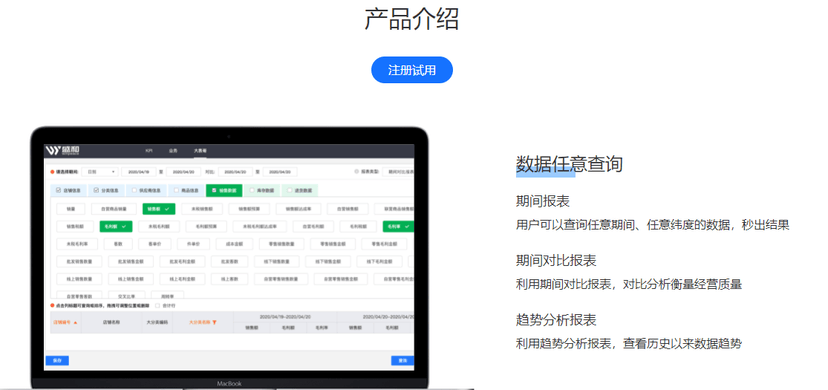
Task: Click the logo in the mockup header
Action: 63,150
